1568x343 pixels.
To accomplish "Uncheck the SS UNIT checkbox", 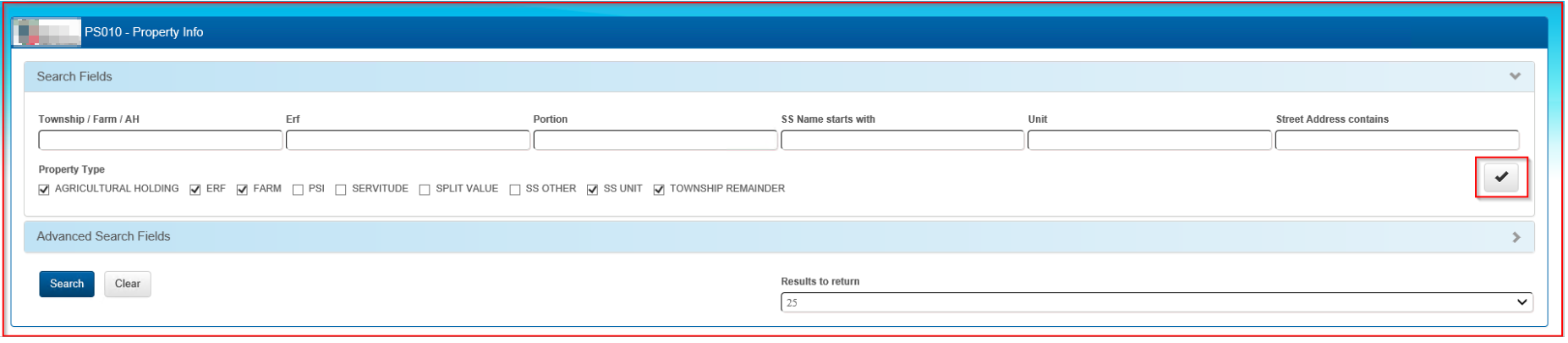I will click(593, 190).
